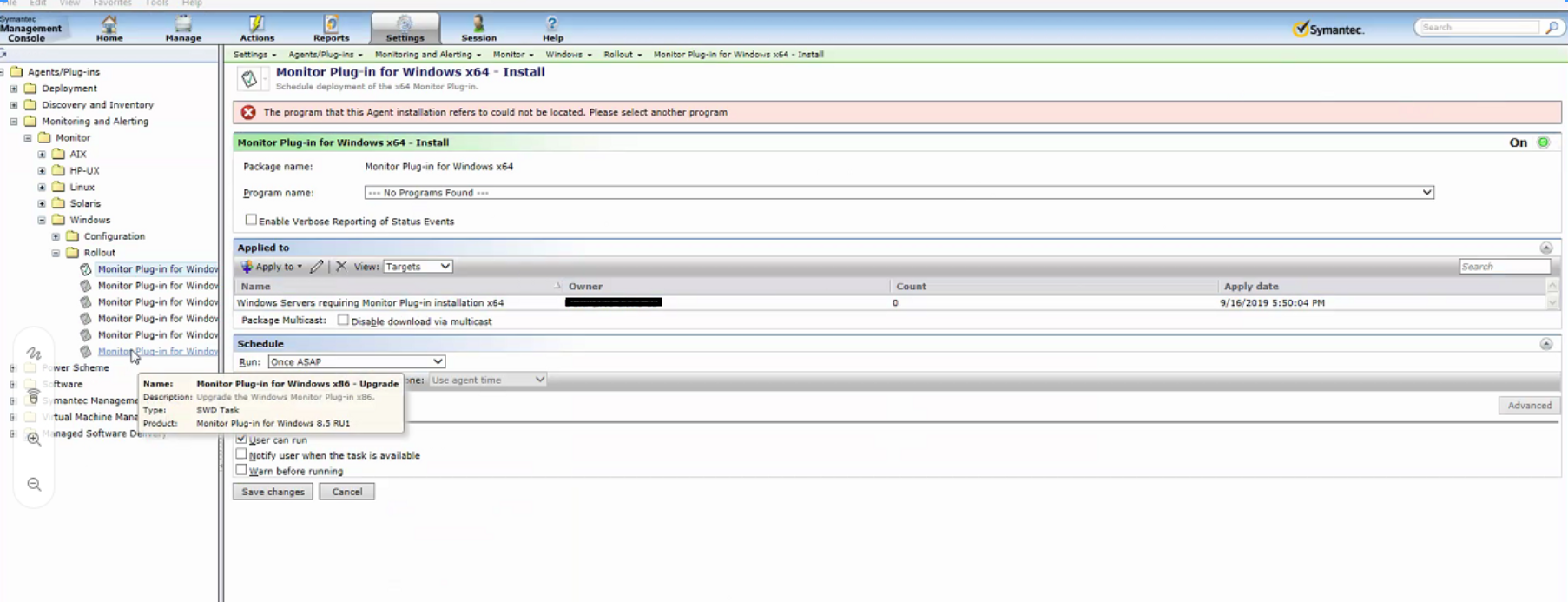1568x602 pixels.
Task: Select the Deployment tree item
Action: pos(69,88)
